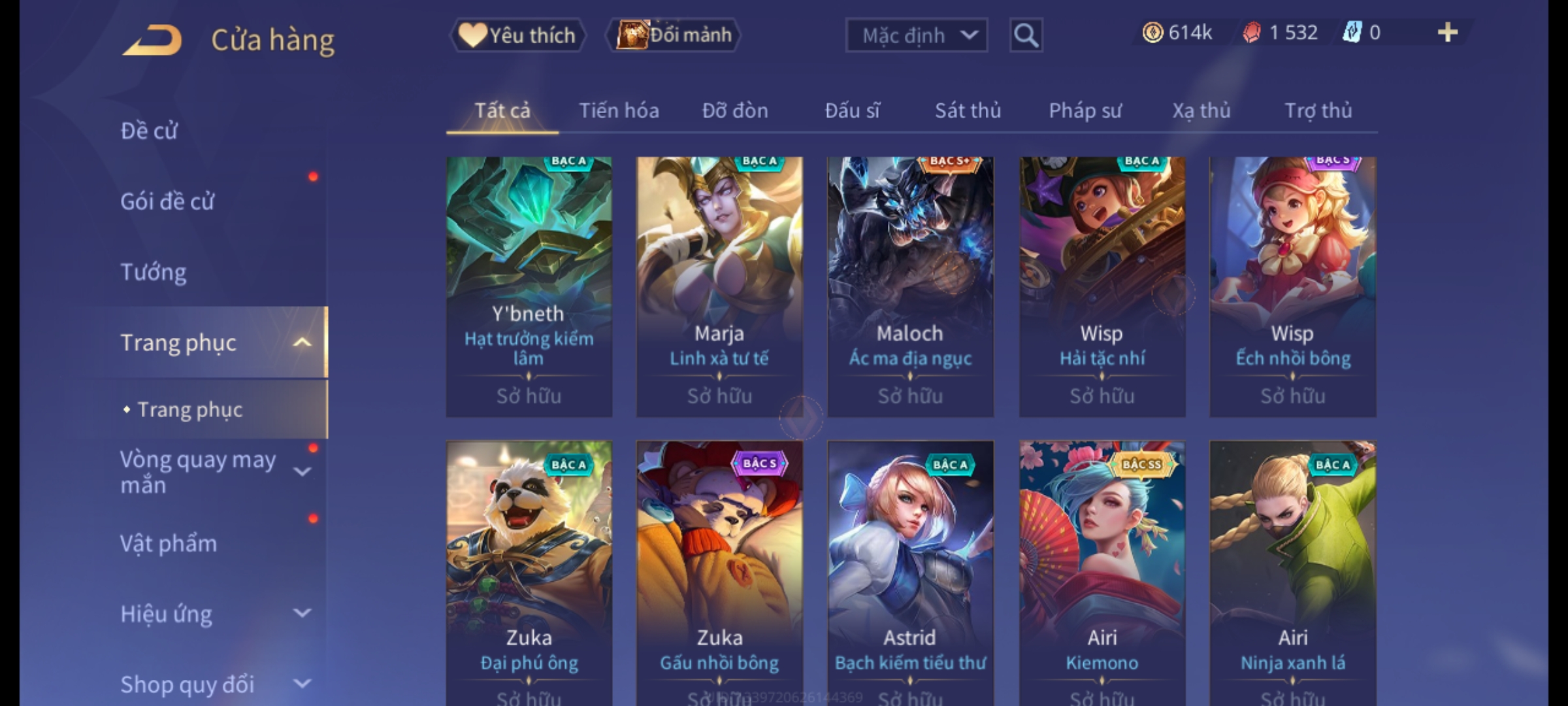Expand the Shop quy đổi section
1568x706 pixels.
point(302,684)
